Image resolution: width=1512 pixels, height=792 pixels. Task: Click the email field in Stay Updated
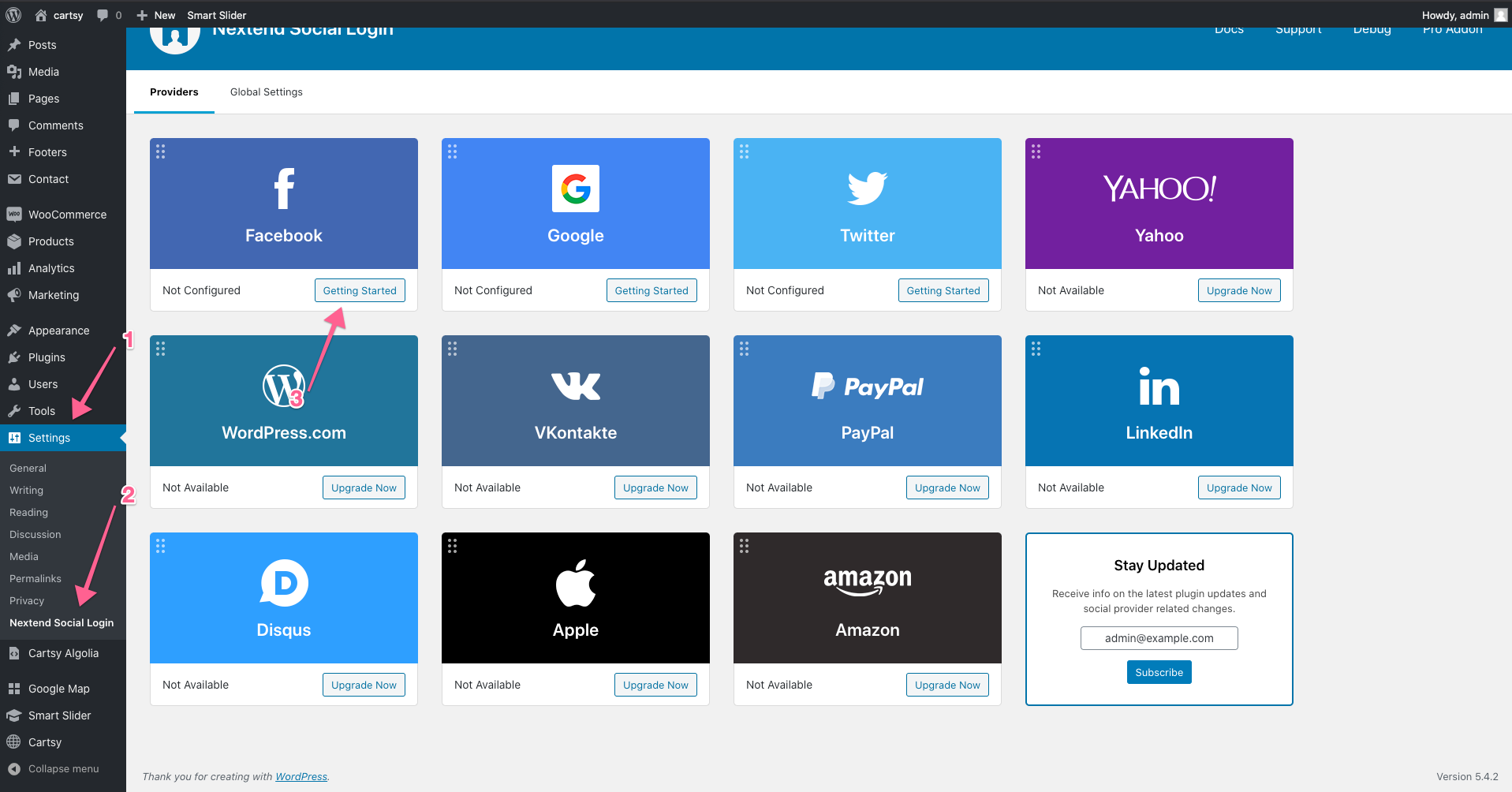tap(1159, 638)
